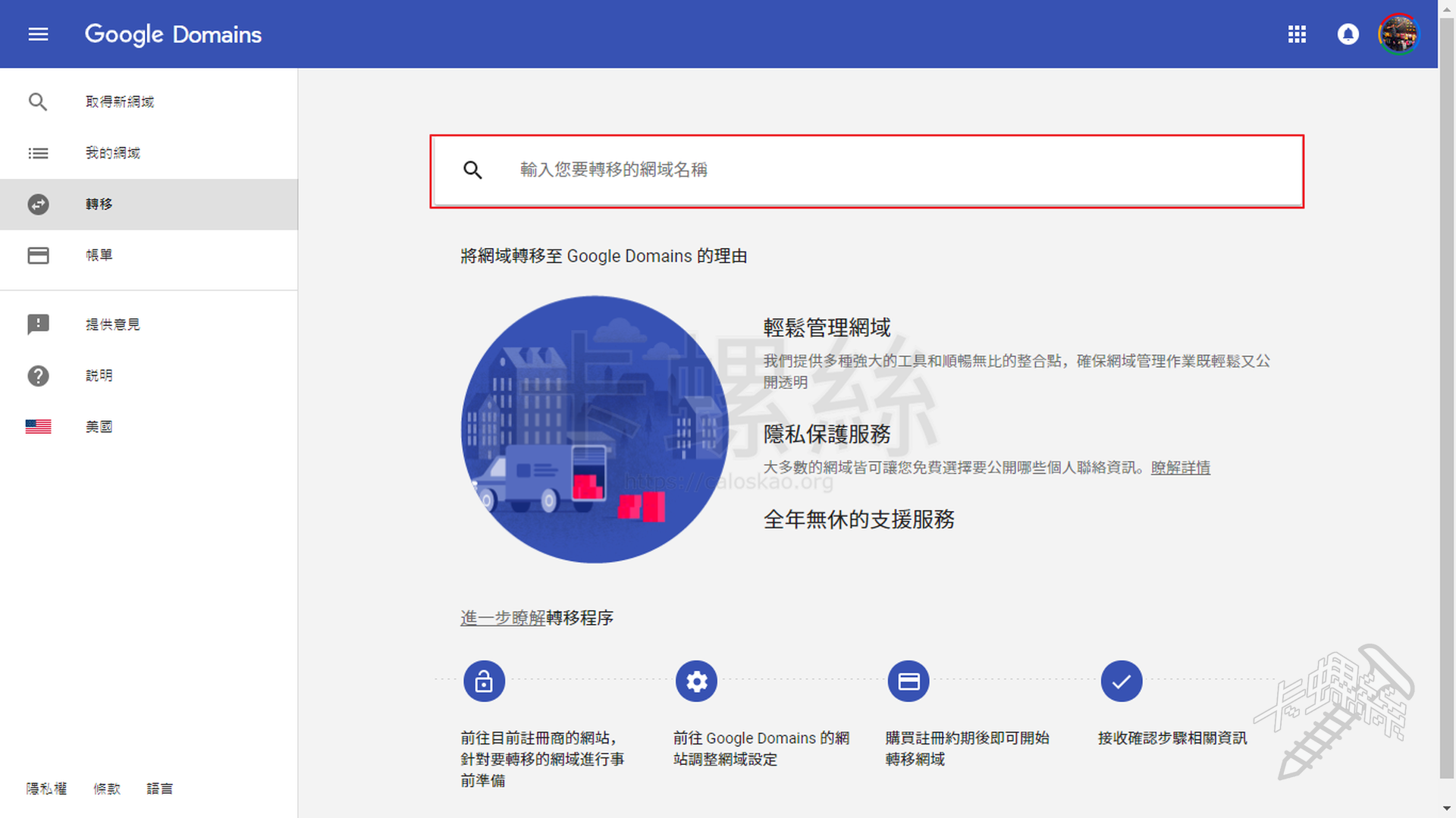The width and height of the screenshot is (1456, 818).
Task: Open 提供意見 feedback option
Action: [x=112, y=324]
